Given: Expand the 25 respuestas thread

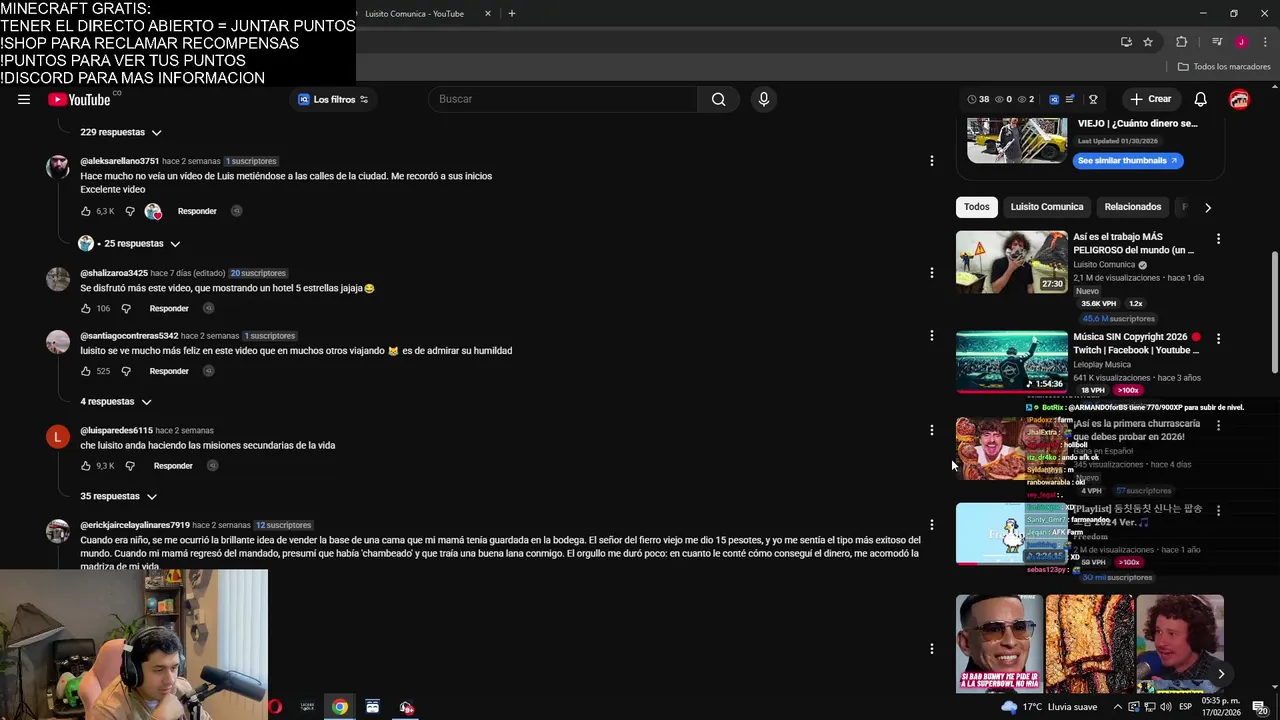Looking at the screenshot, I should point(130,243).
